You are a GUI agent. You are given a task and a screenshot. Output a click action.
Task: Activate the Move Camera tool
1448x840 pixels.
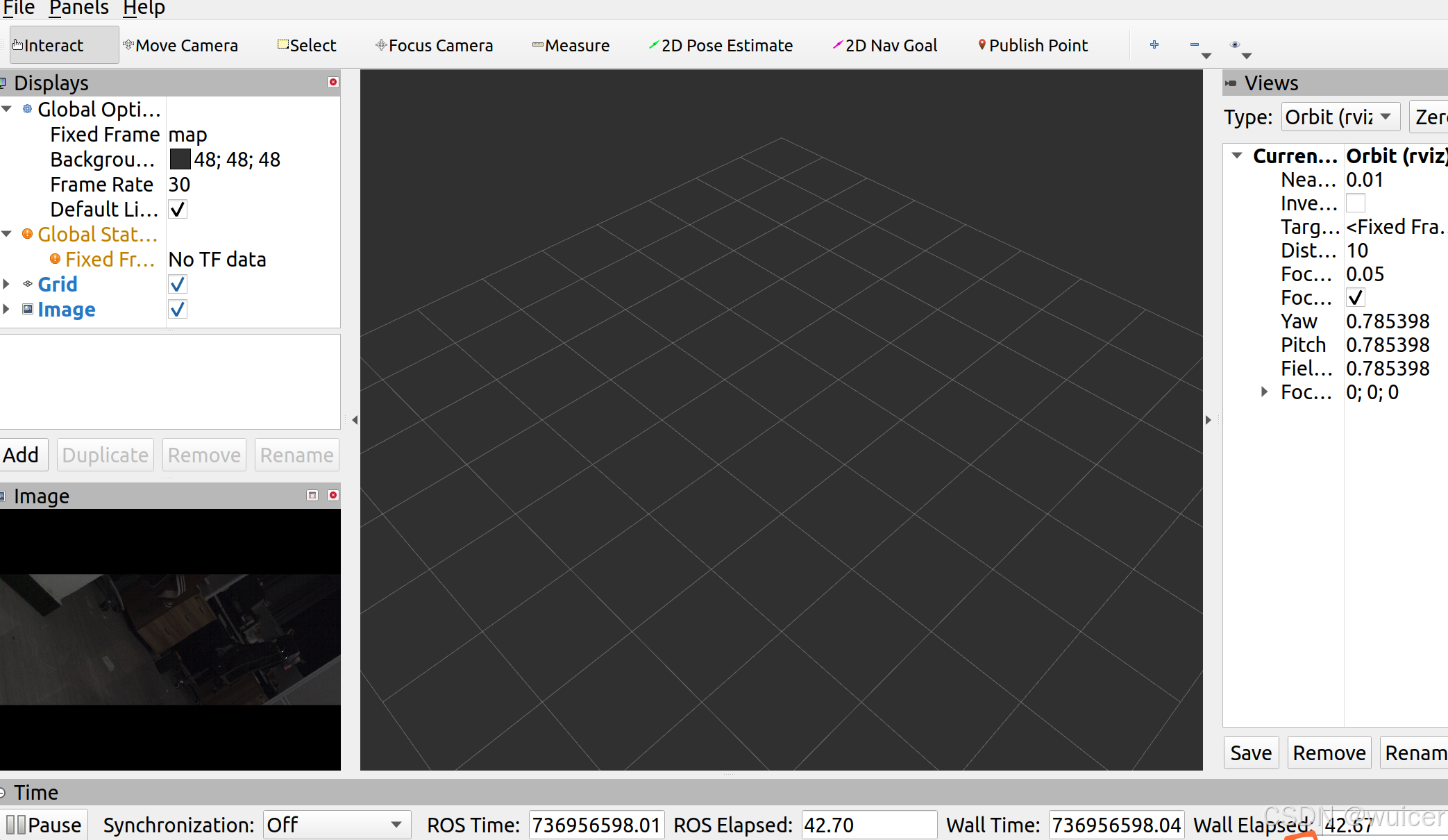tap(180, 46)
